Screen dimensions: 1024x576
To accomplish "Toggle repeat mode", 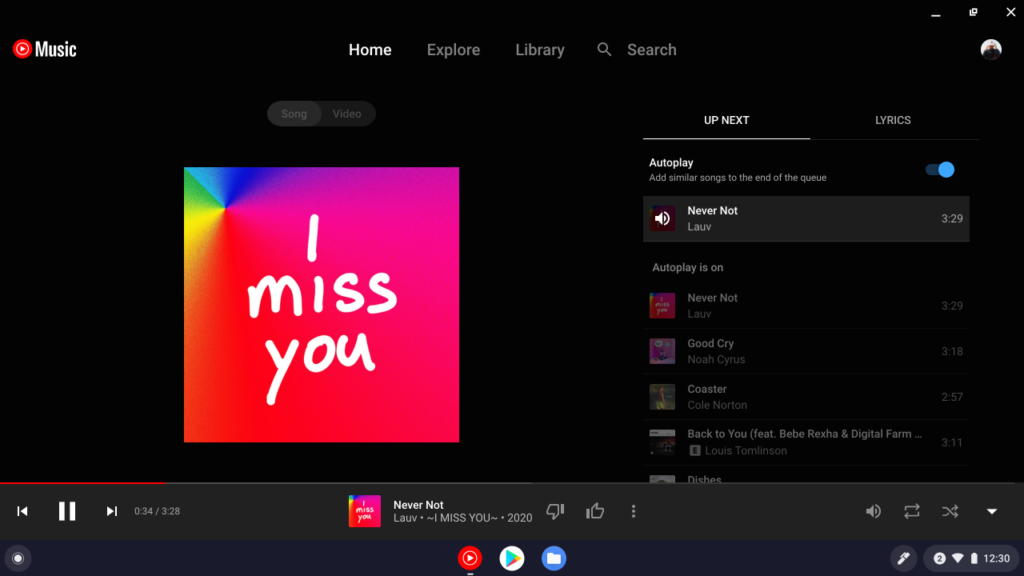I will click(912, 511).
